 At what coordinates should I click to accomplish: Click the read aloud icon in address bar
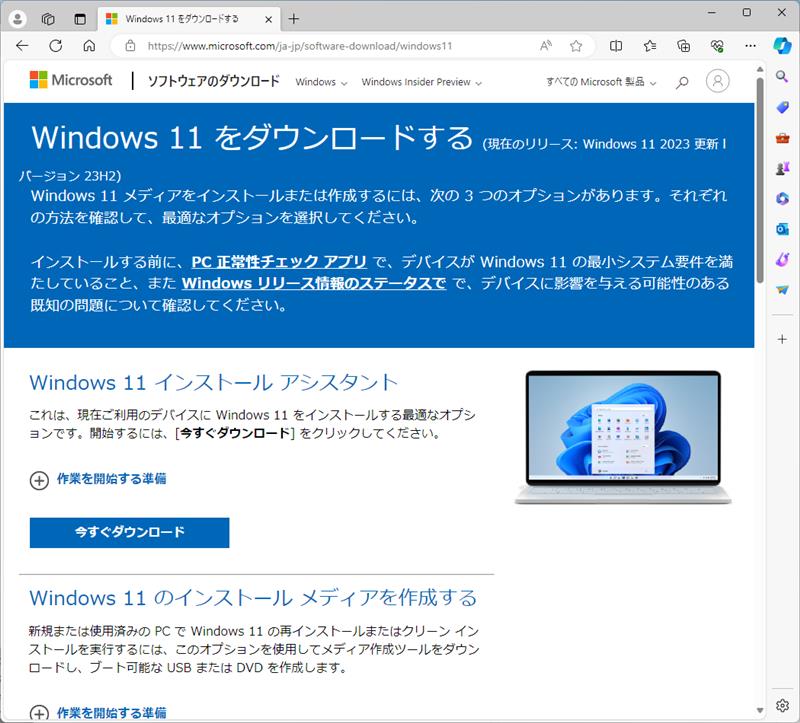[546, 46]
